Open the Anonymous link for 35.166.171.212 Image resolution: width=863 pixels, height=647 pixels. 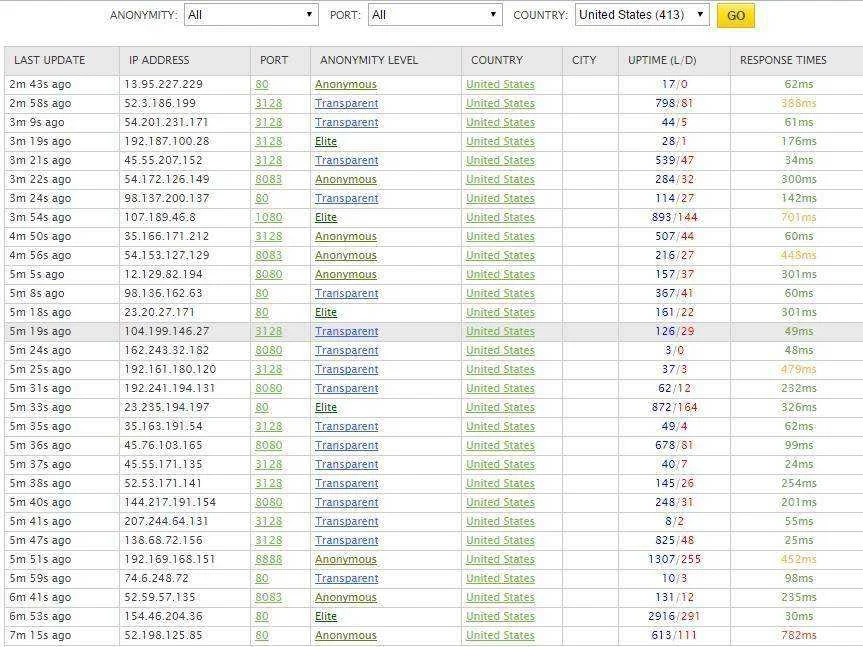[x=346, y=236]
